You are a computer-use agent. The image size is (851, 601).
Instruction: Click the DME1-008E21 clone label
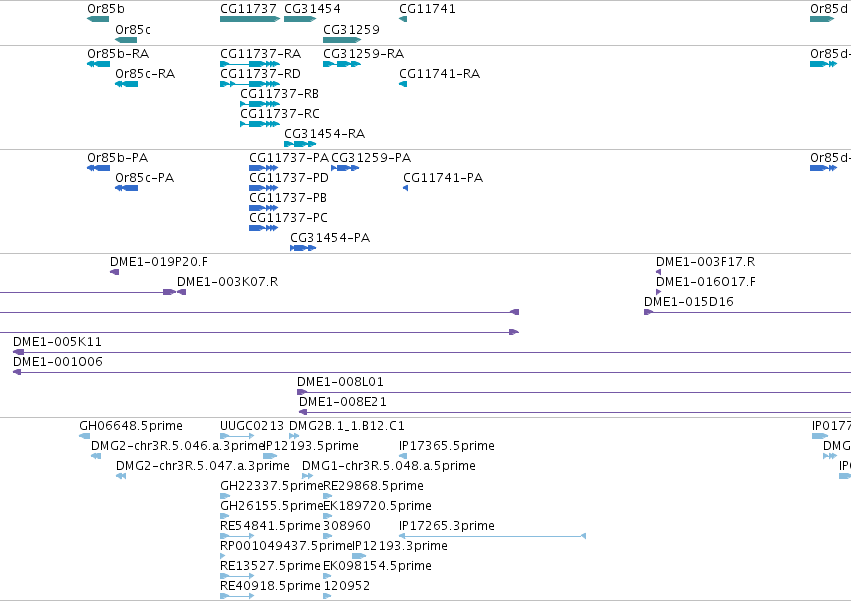tap(343, 402)
